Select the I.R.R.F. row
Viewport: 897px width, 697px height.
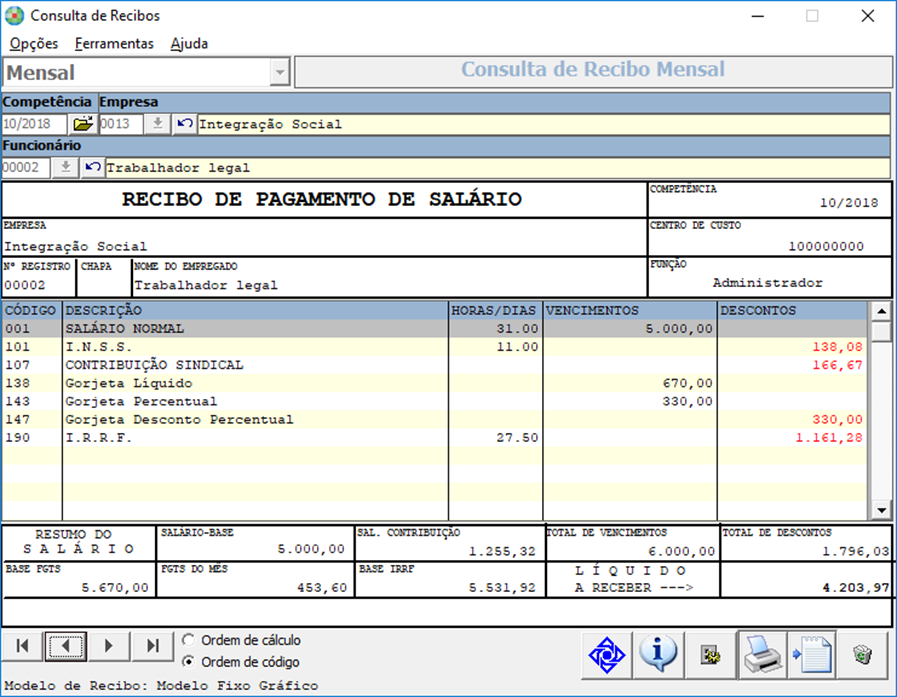[435, 438]
